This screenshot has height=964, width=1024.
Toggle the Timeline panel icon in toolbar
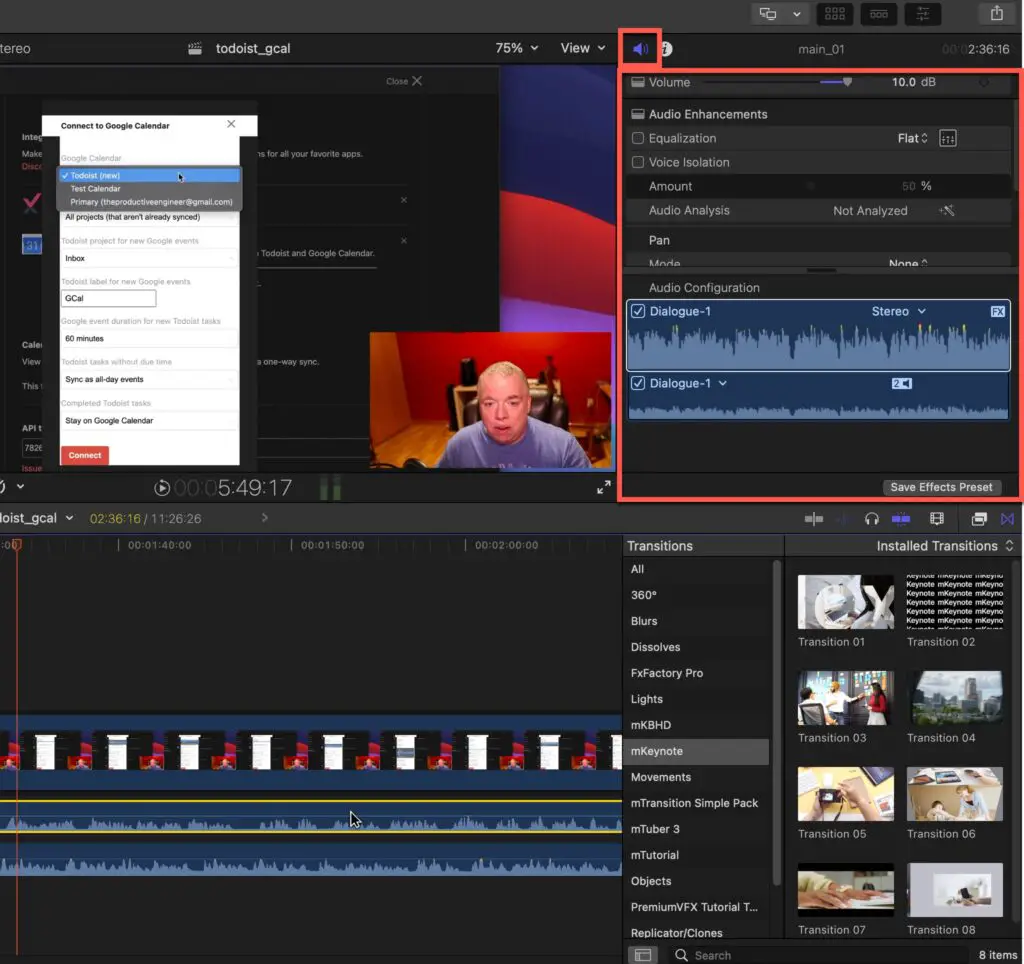(879, 14)
